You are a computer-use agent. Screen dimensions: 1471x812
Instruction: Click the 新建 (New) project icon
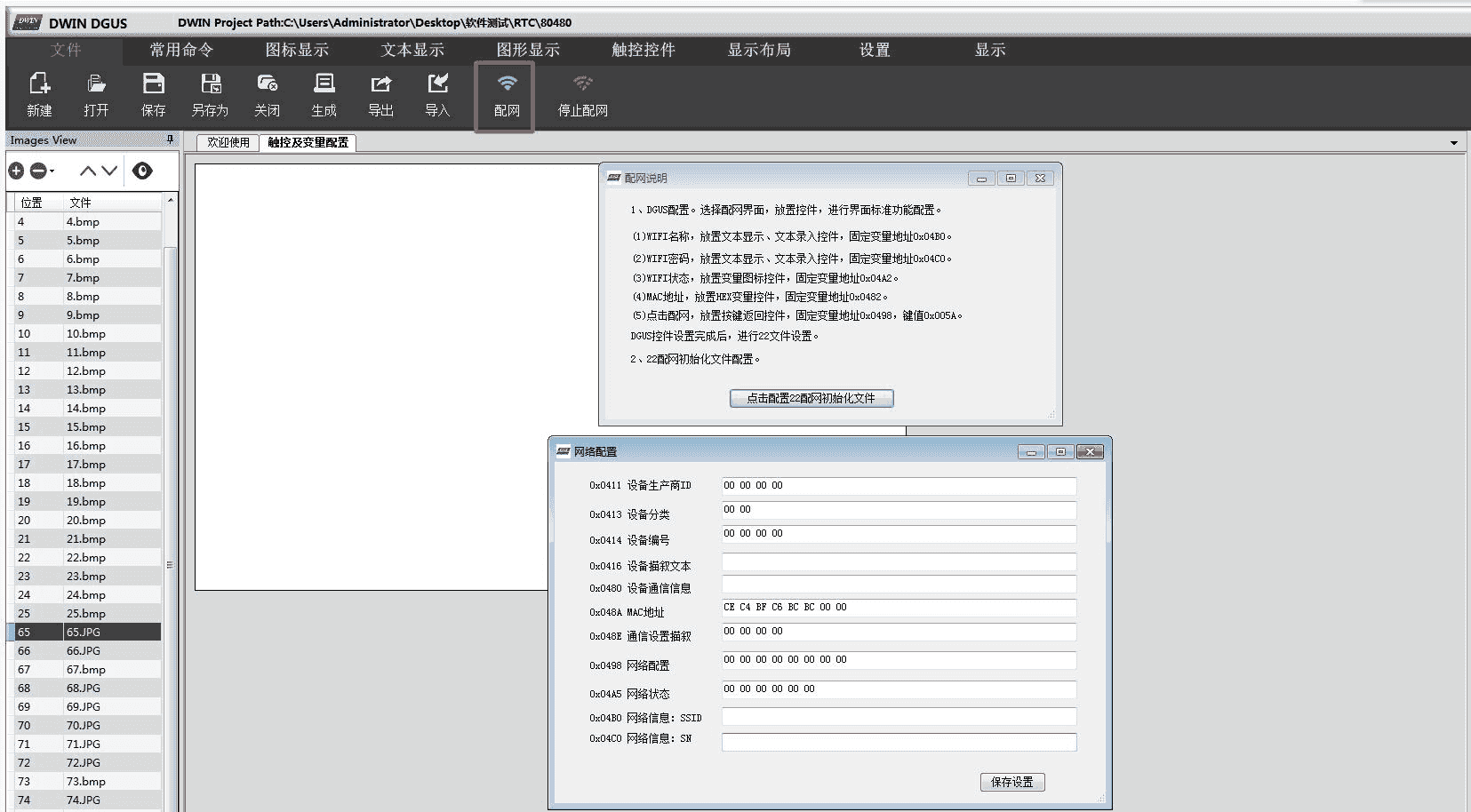39,94
